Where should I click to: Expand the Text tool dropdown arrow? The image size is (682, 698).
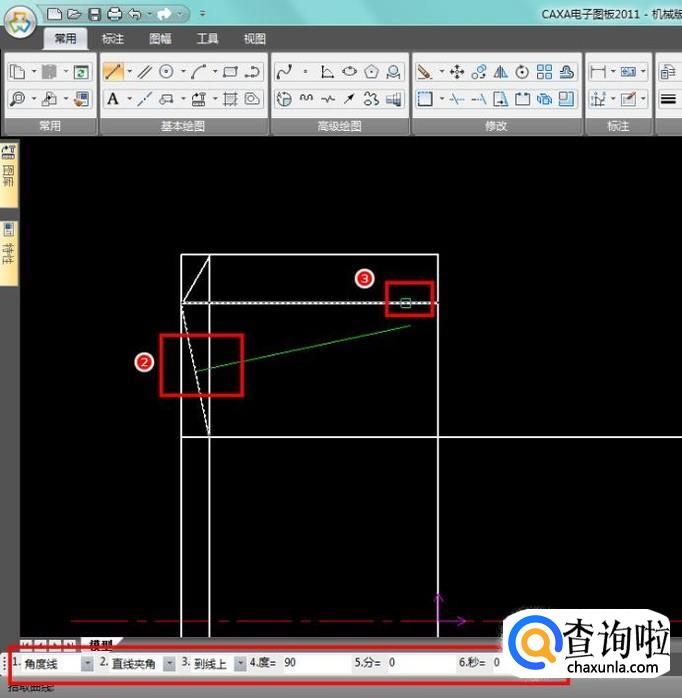click(130, 98)
